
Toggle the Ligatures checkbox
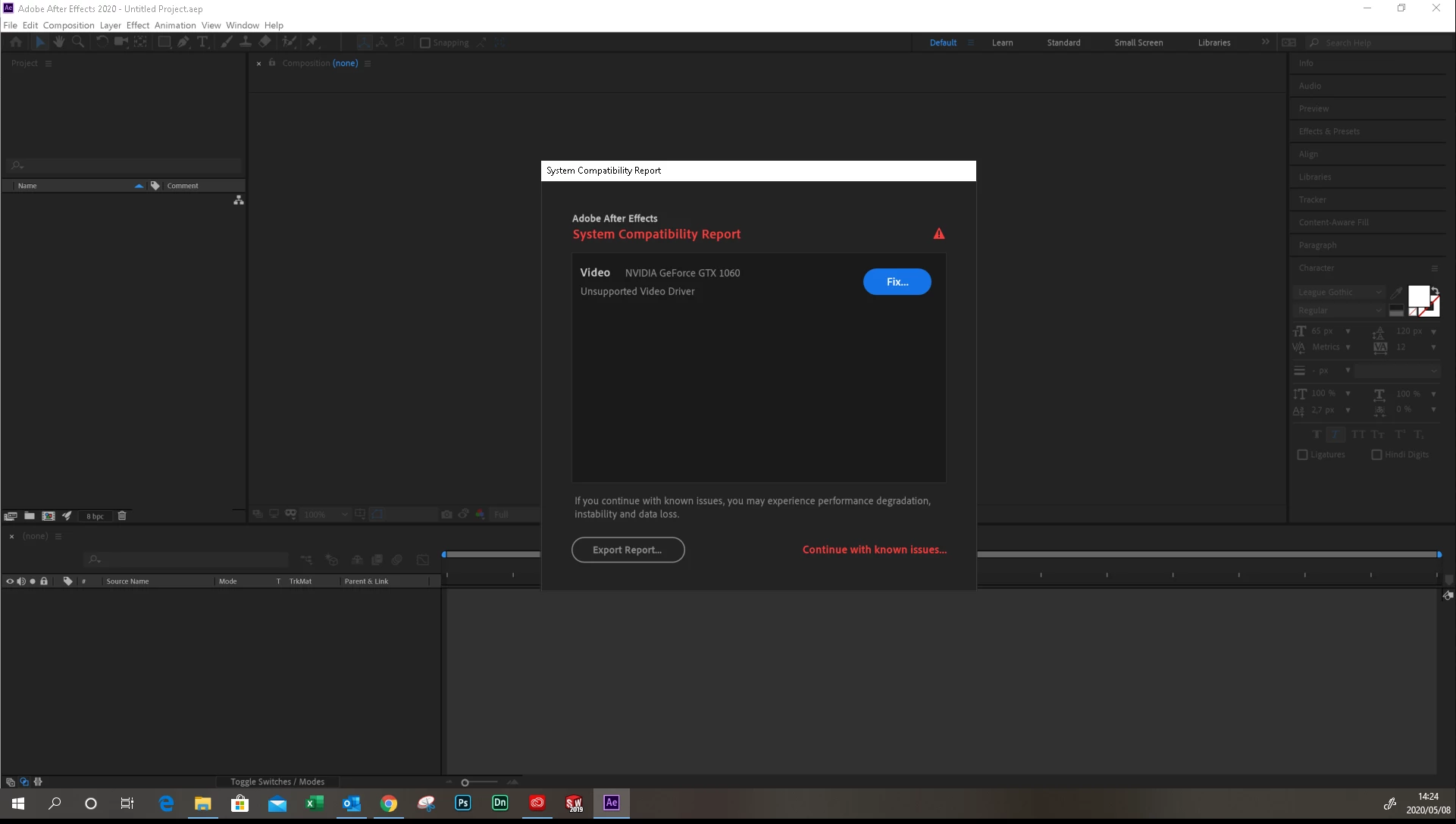pyautogui.click(x=1302, y=455)
